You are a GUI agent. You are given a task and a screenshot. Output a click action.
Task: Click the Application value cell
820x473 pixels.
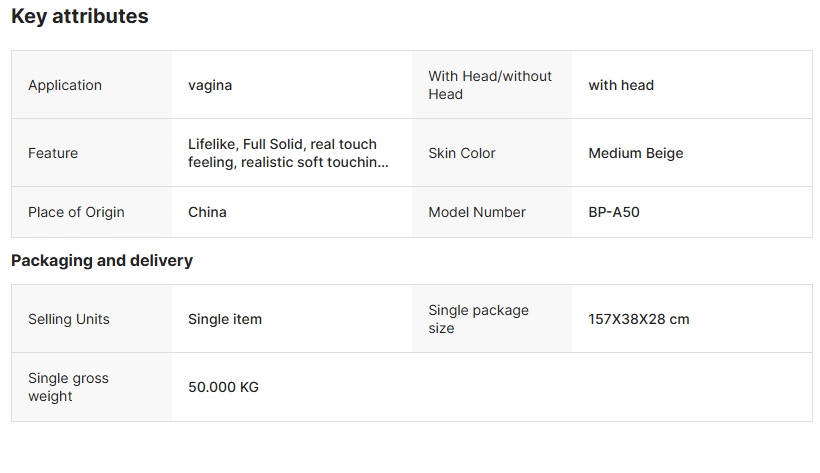pos(210,85)
